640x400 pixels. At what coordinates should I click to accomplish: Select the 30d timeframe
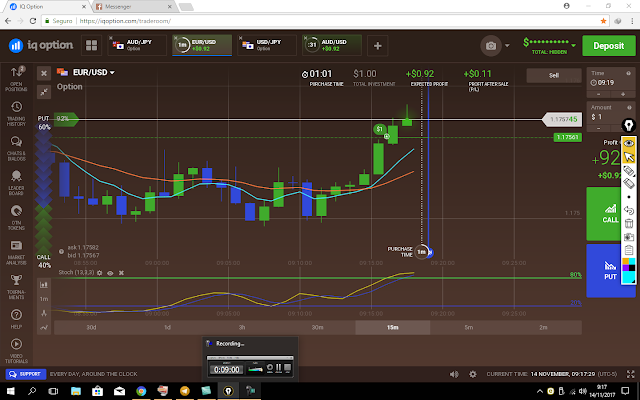point(91,327)
